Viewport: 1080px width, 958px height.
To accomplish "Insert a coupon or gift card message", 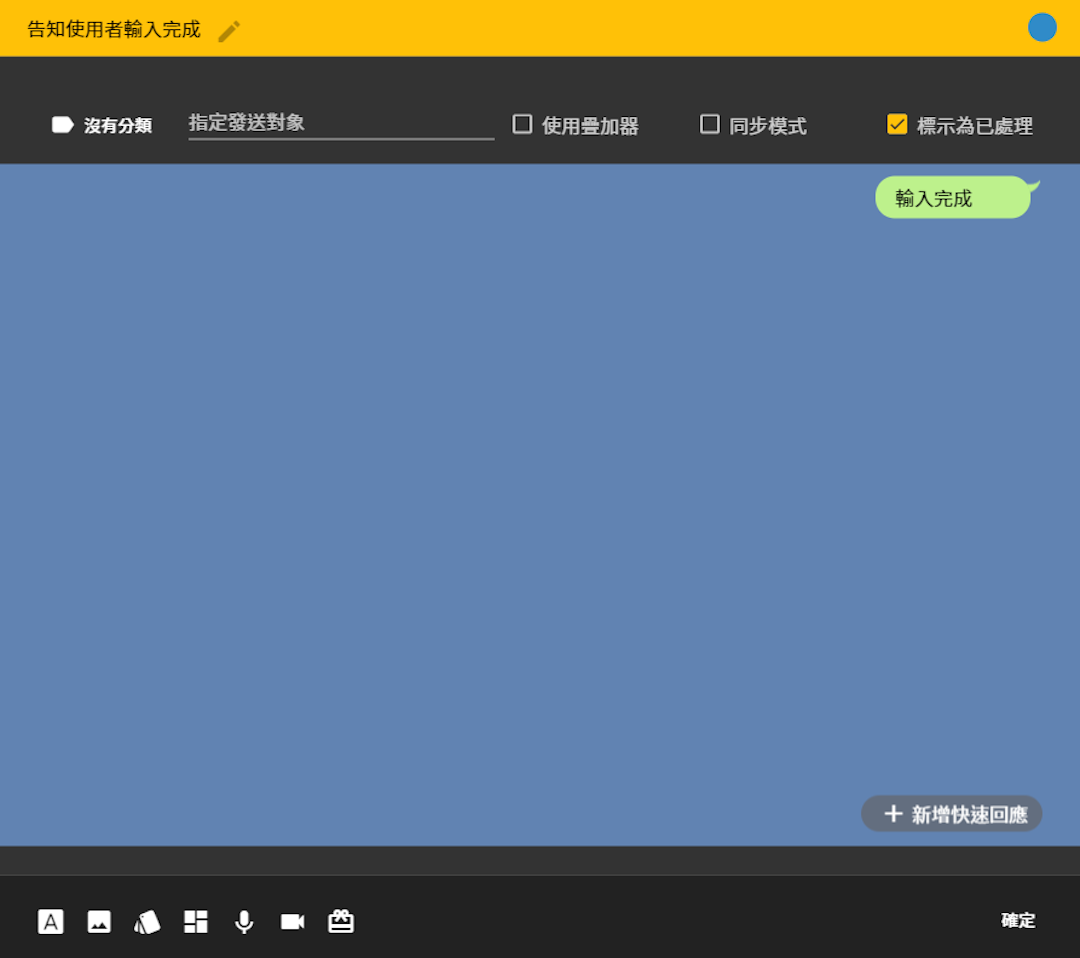I will point(341,921).
